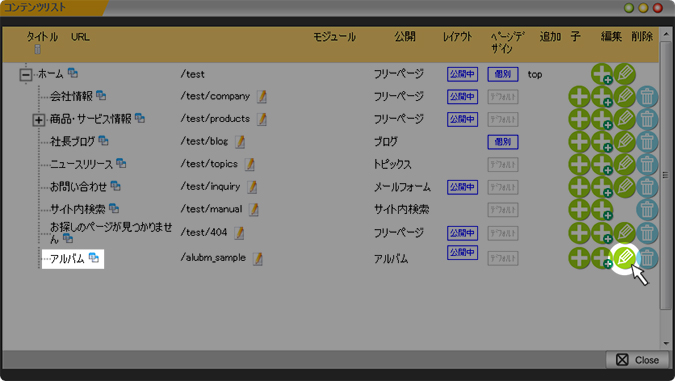Edit the アルバム page with pencil icon
Viewport: 675px width, 381px height.
pyautogui.click(x=624, y=258)
